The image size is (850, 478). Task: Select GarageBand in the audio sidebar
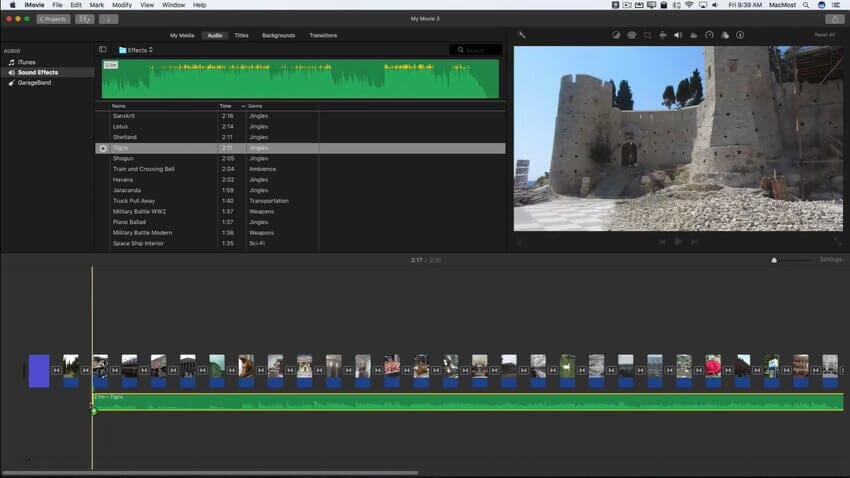[x=34, y=83]
